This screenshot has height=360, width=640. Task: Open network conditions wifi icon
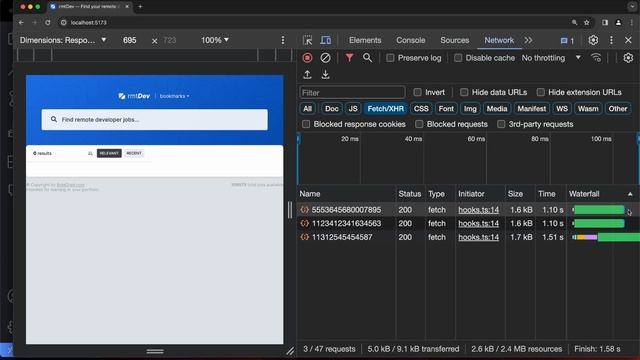point(596,58)
